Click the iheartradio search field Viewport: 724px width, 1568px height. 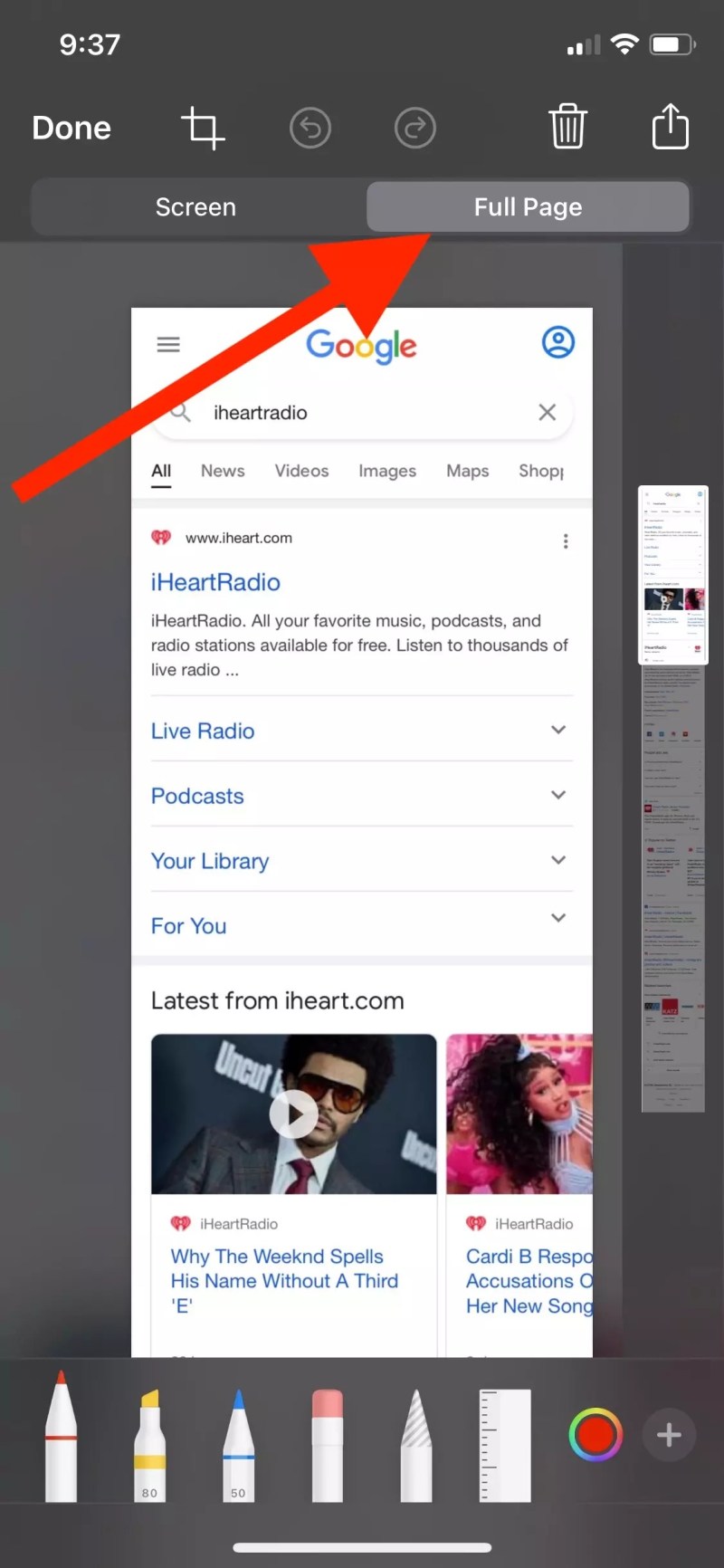pos(362,413)
